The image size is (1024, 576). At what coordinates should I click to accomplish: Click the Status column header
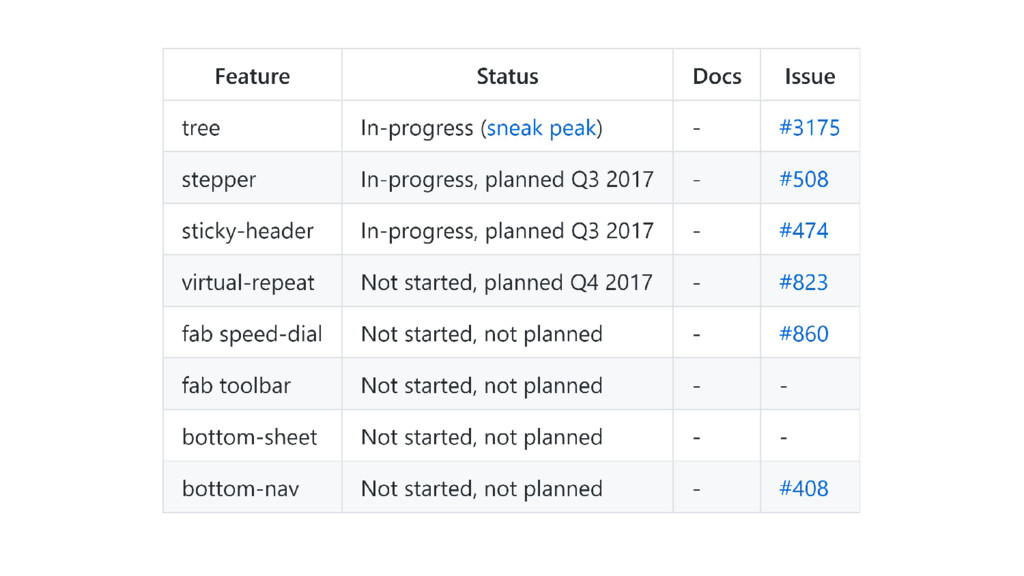click(507, 76)
